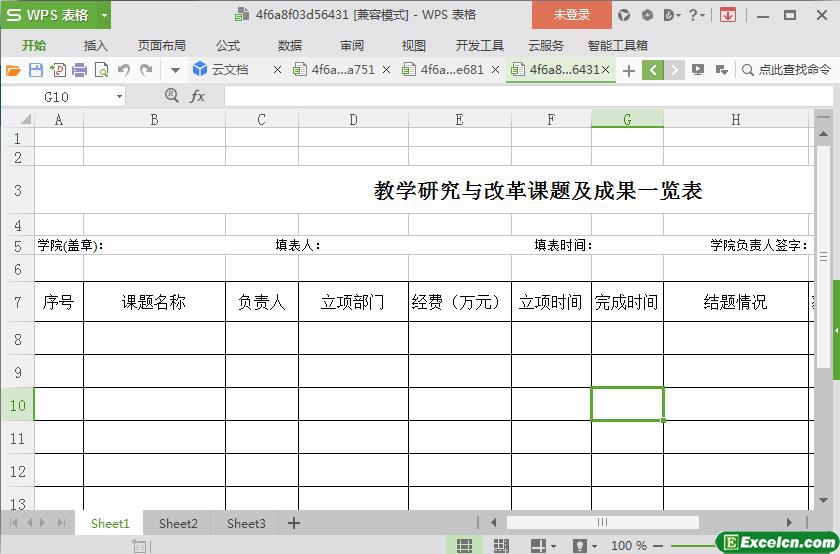Select column header D

tap(353, 119)
